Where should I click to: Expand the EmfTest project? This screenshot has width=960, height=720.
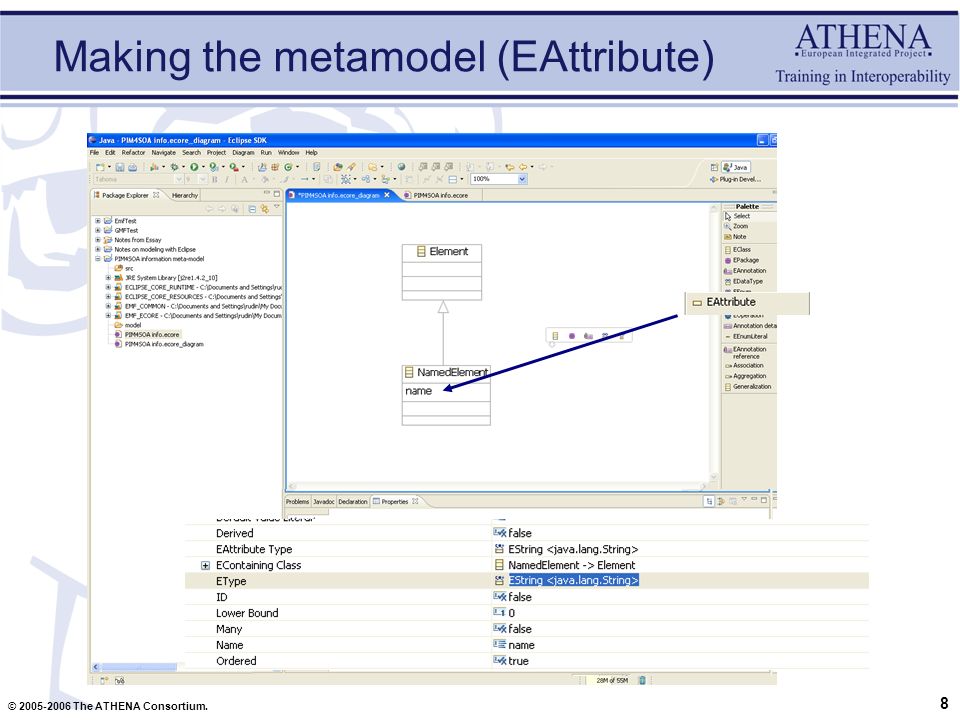(x=98, y=221)
